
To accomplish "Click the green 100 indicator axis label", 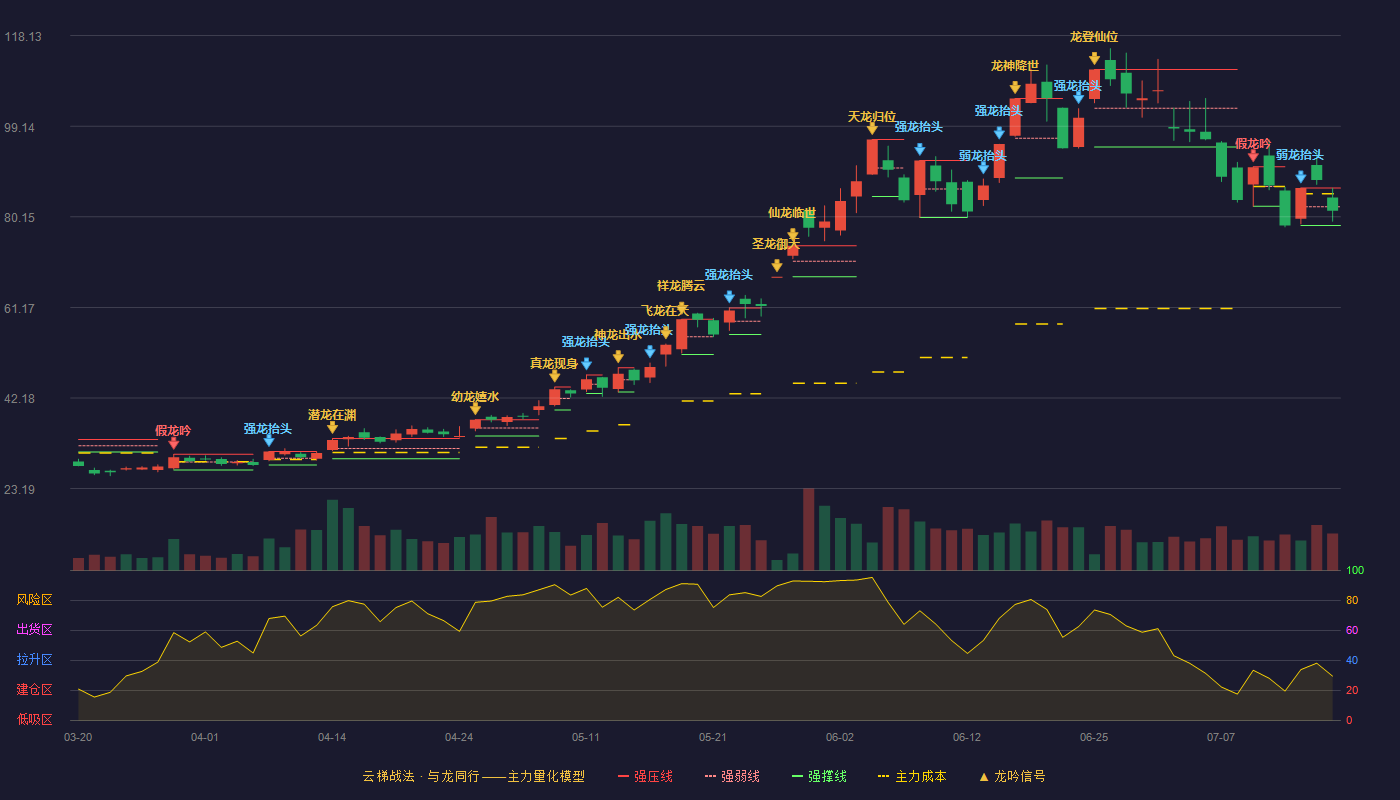I will point(1355,570).
